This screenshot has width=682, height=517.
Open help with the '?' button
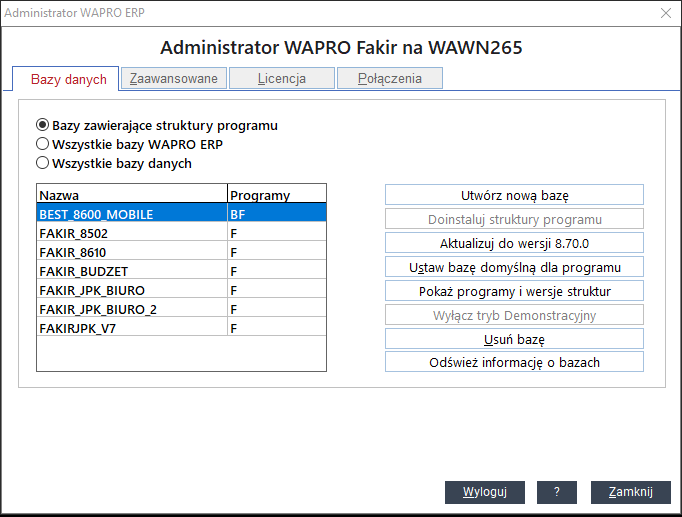pos(557,492)
